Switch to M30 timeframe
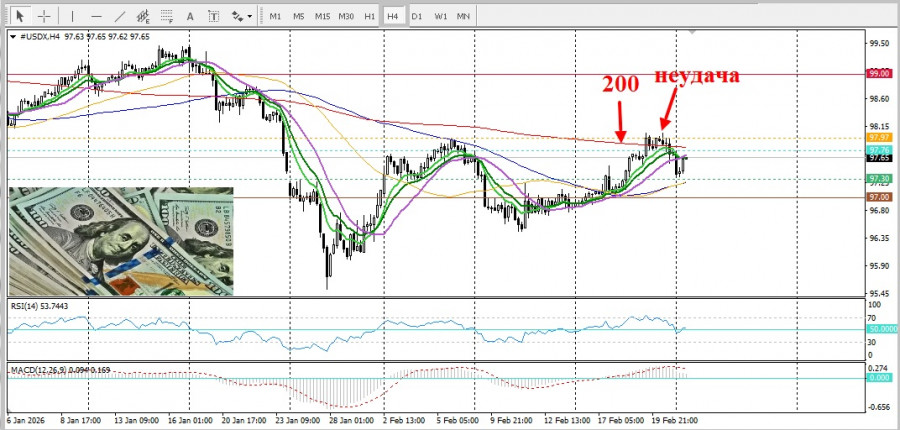This screenshot has width=900, height=430. [346, 16]
